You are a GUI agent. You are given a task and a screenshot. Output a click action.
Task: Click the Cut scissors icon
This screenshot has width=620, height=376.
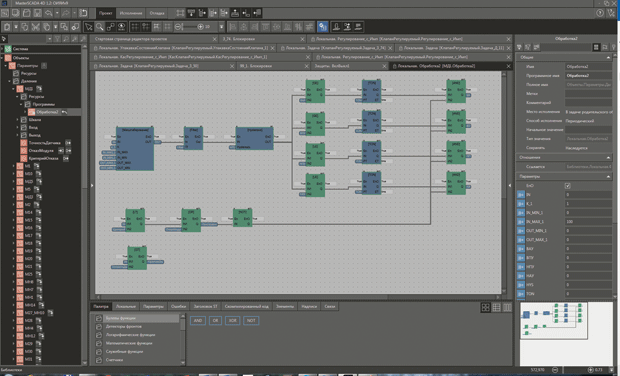[36, 27]
